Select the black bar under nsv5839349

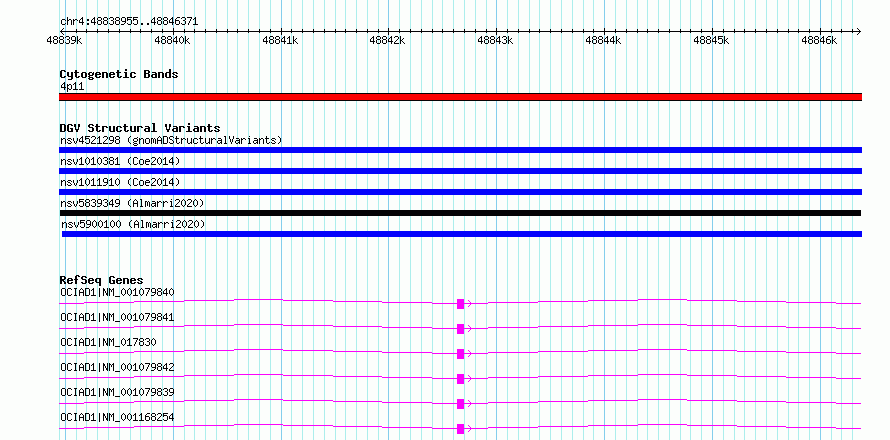pos(460,213)
